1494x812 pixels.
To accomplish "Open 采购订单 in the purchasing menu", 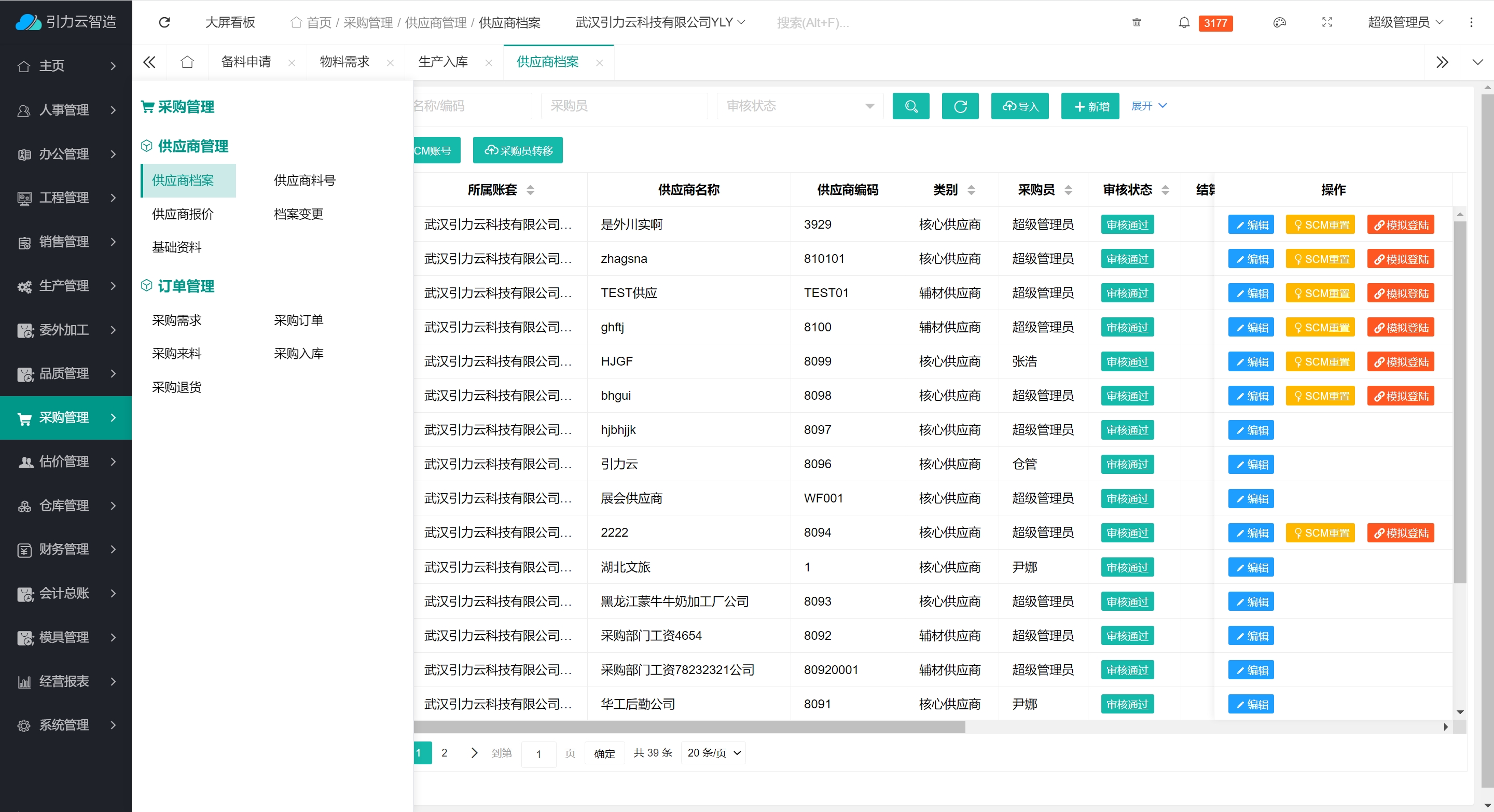I will tap(298, 320).
